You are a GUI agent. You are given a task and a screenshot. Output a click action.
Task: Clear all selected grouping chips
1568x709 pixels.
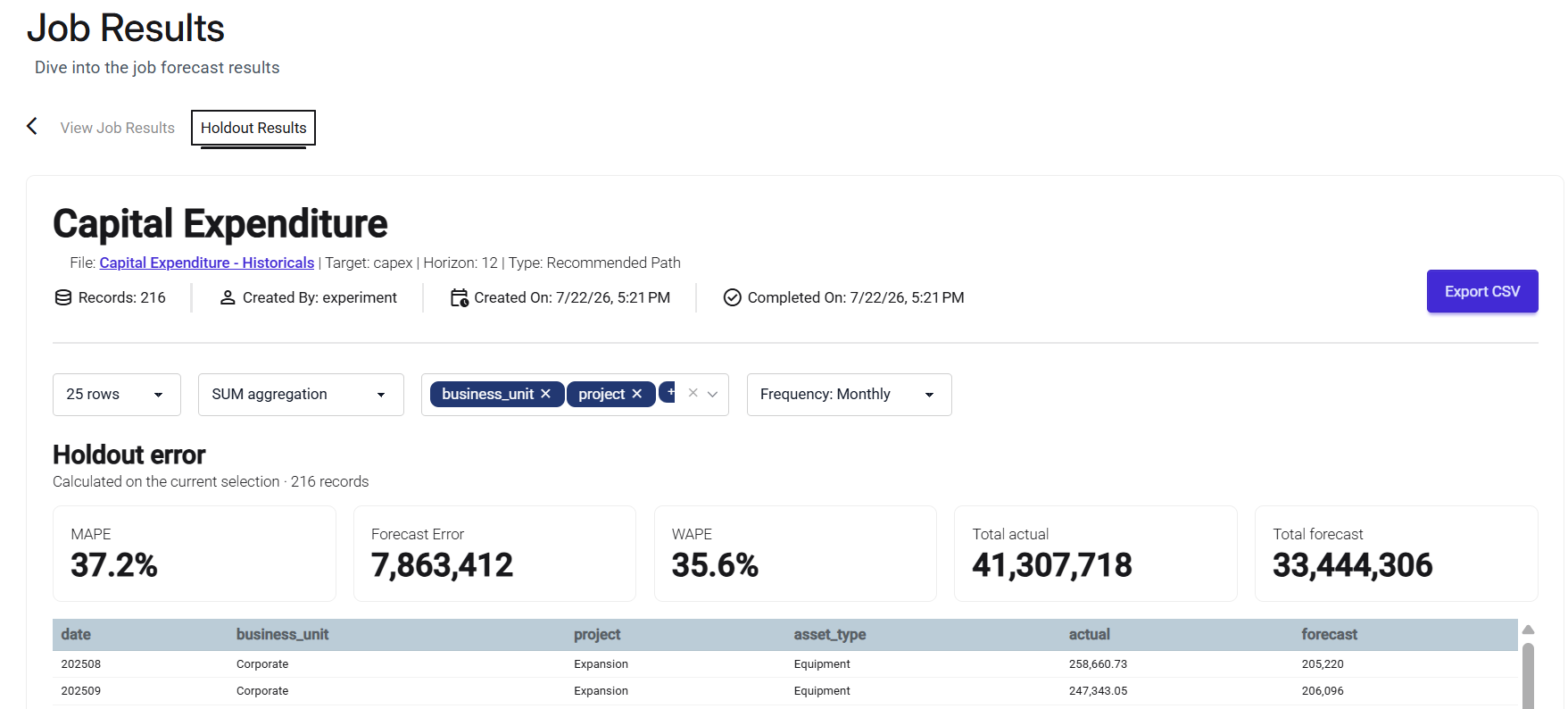coord(693,393)
